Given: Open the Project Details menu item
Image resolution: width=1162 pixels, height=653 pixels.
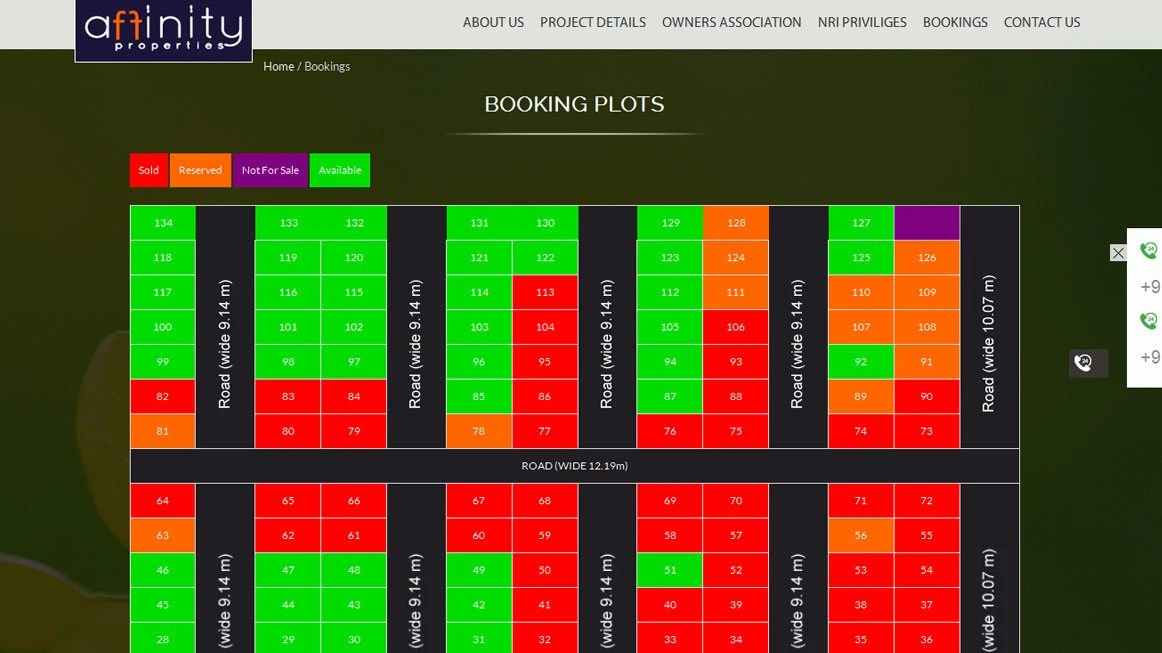Looking at the screenshot, I should pyautogui.click(x=593, y=22).
